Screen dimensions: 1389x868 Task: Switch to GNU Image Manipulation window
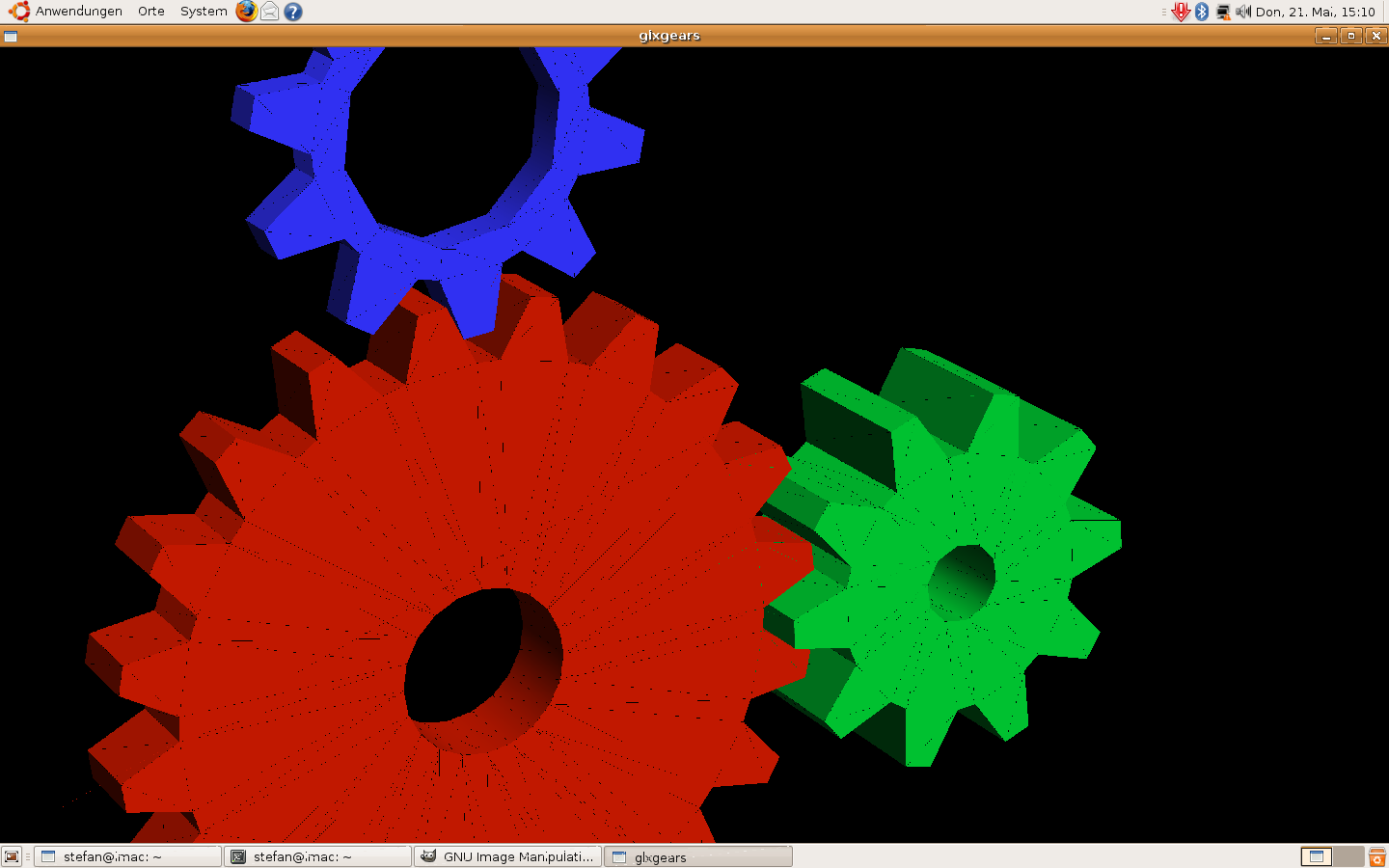tap(508, 856)
